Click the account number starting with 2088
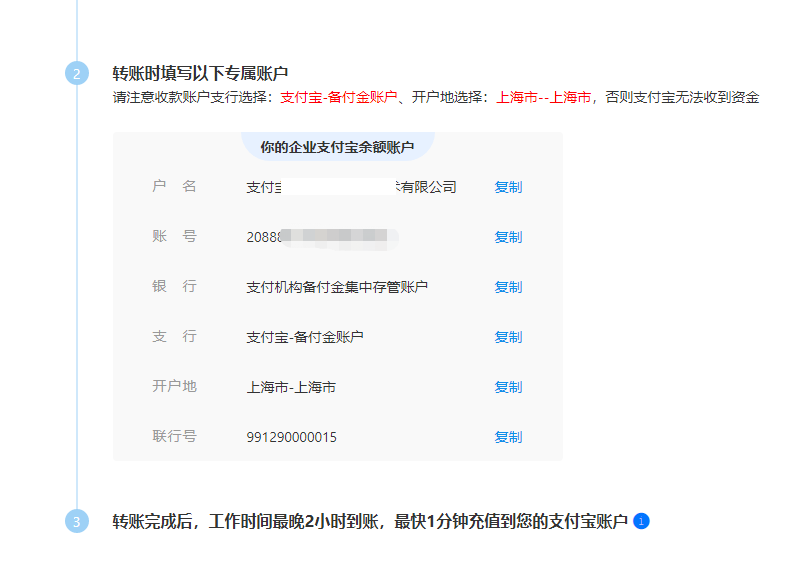 pos(322,237)
